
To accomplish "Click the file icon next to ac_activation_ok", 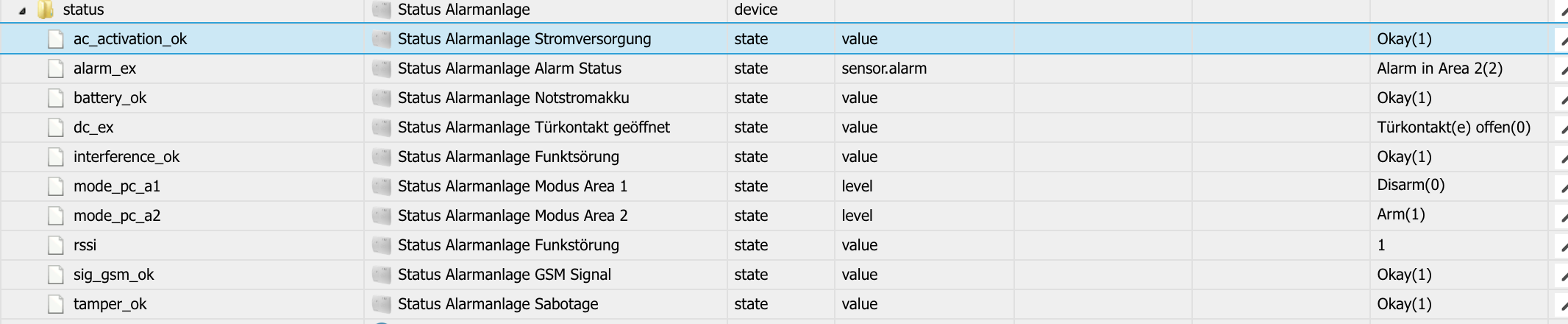I will (56, 39).
